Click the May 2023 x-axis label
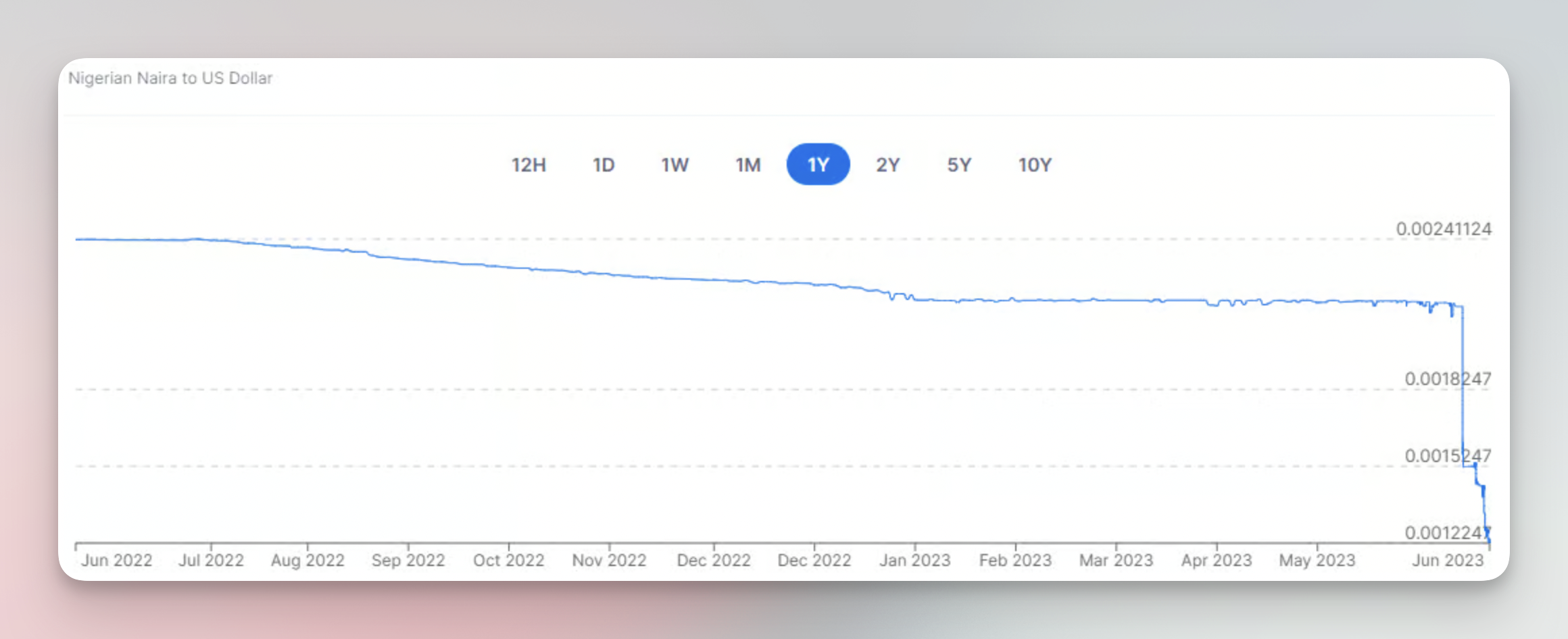Viewport: 1568px width, 639px height. pyautogui.click(x=1317, y=561)
